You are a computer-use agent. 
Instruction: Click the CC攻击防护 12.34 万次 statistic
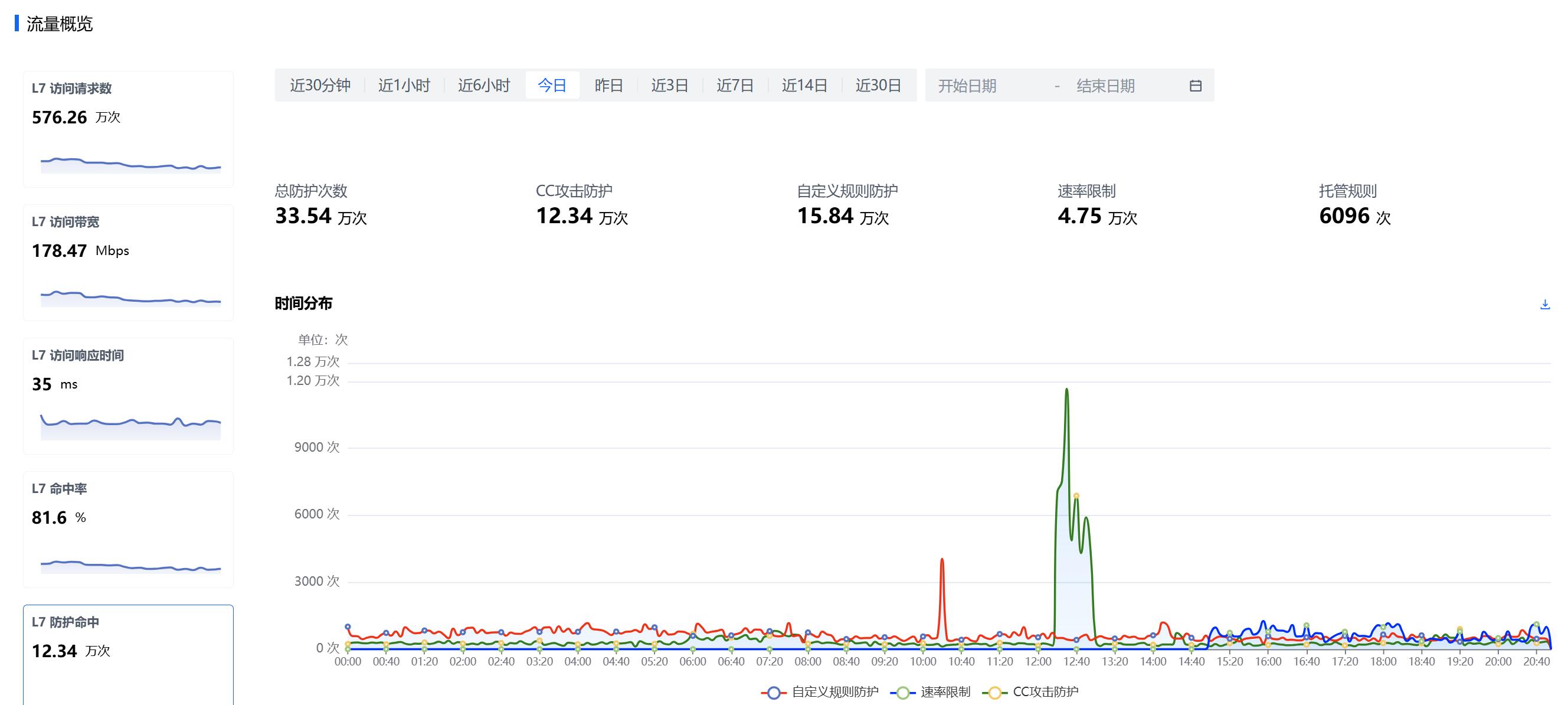pyautogui.click(x=581, y=205)
